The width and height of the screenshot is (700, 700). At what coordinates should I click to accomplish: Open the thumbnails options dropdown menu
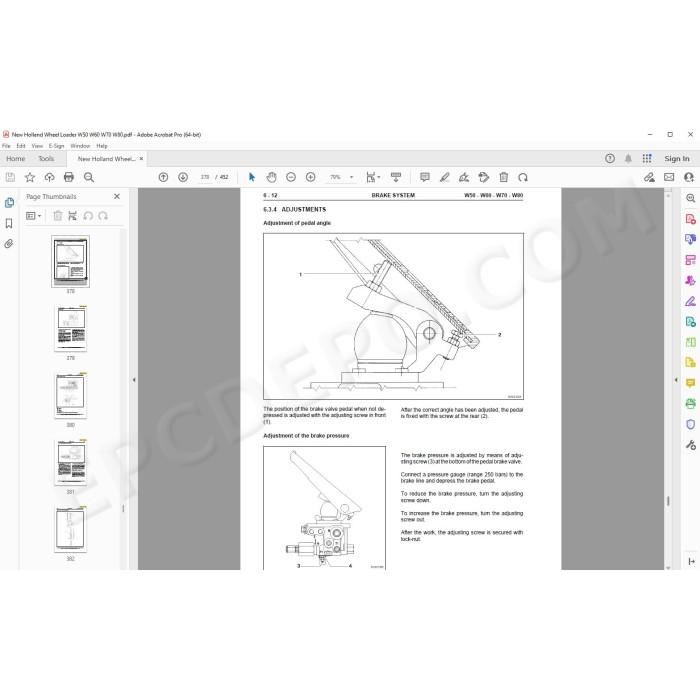tap(33, 216)
